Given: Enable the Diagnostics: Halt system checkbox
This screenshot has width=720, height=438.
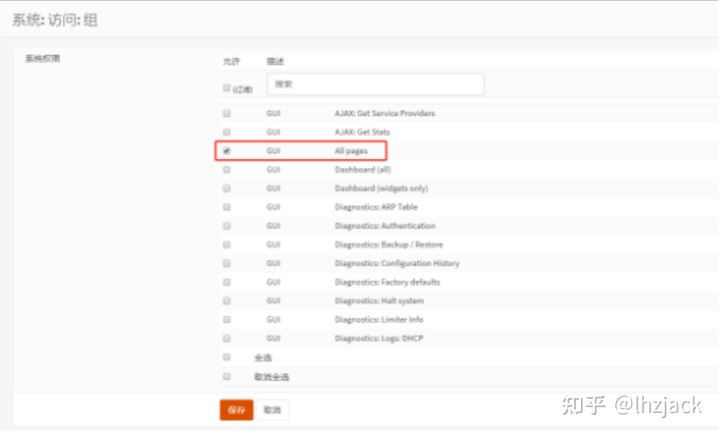Looking at the screenshot, I should pyautogui.click(x=226, y=301).
